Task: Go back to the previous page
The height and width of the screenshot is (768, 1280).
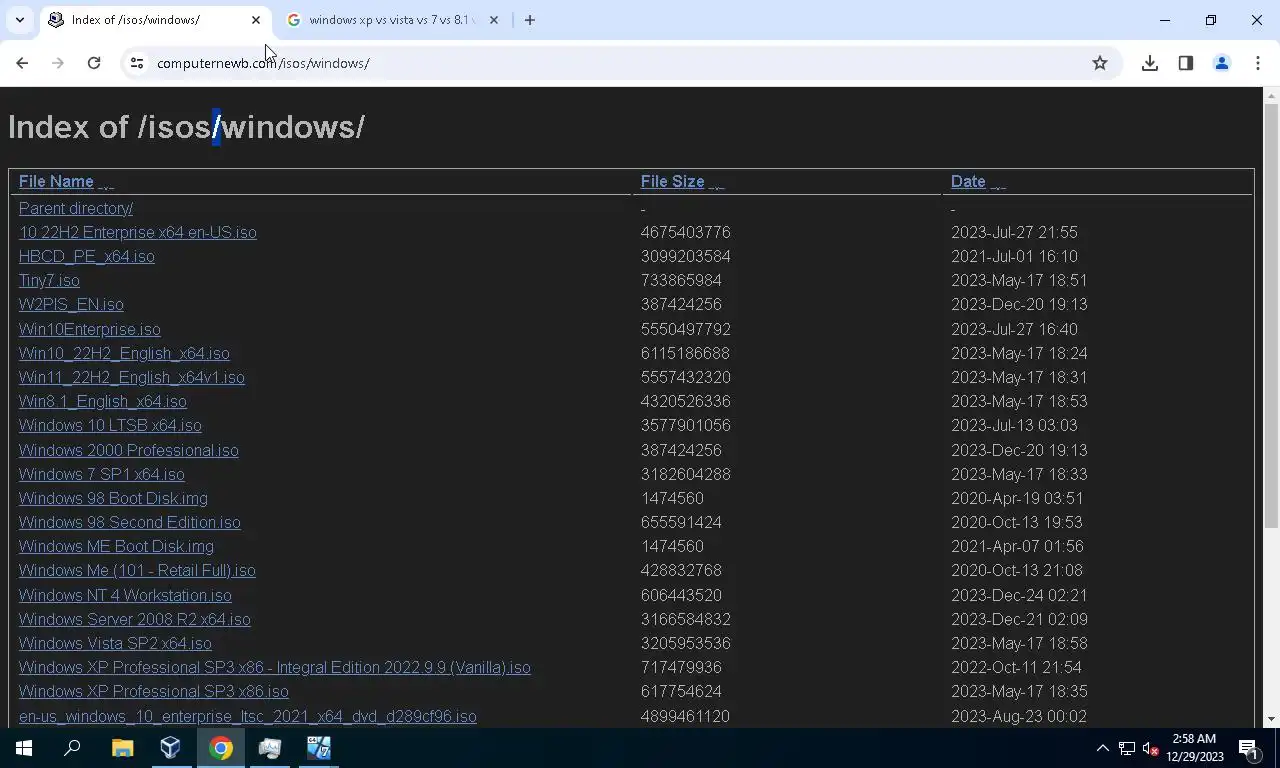Action: [22, 63]
